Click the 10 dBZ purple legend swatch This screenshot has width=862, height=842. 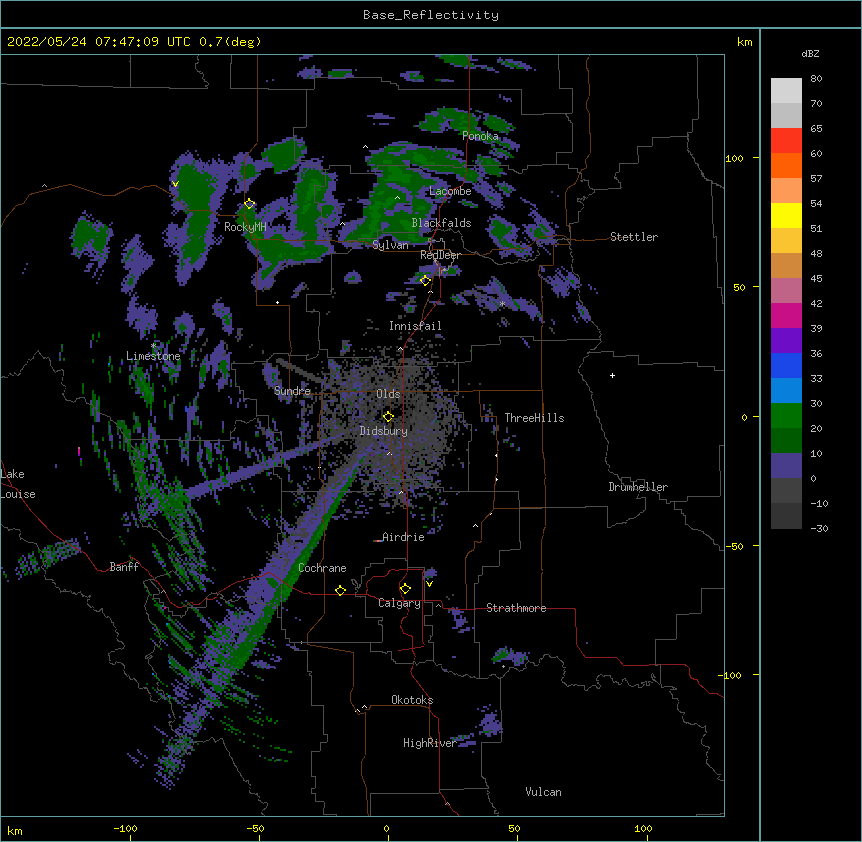click(786, 465)
